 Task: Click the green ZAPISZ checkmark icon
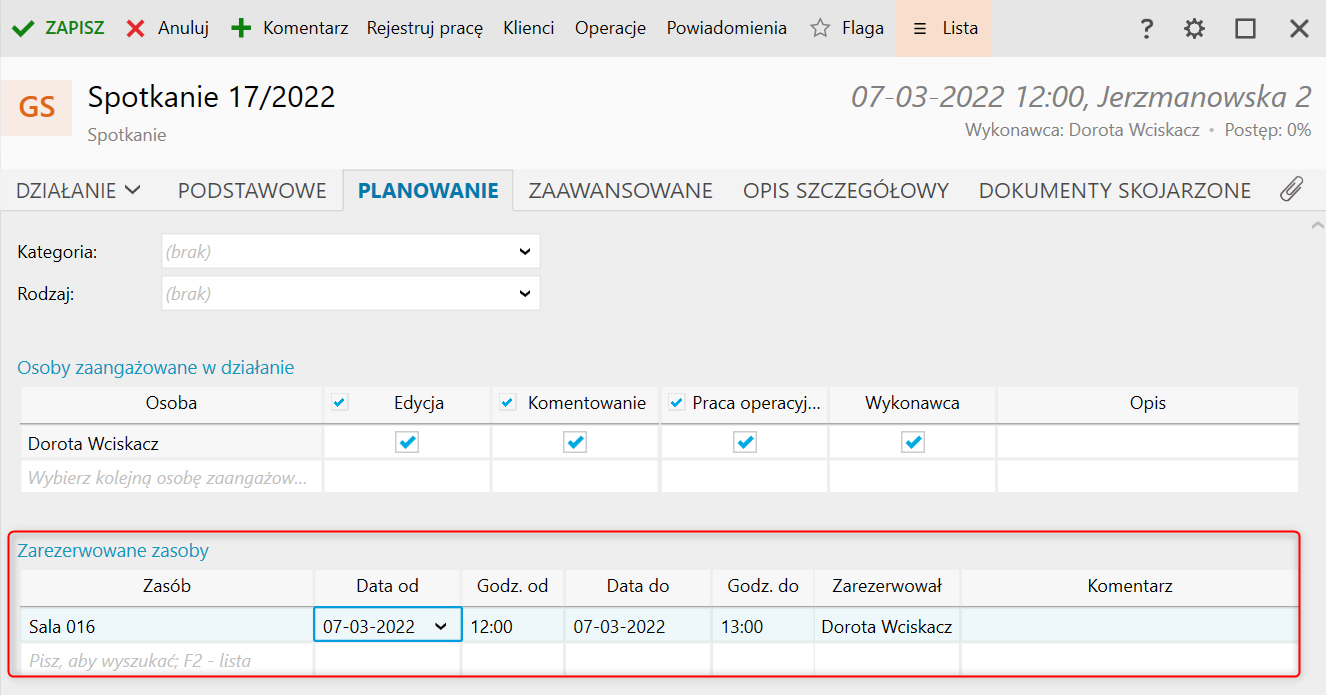click(22, 28)
